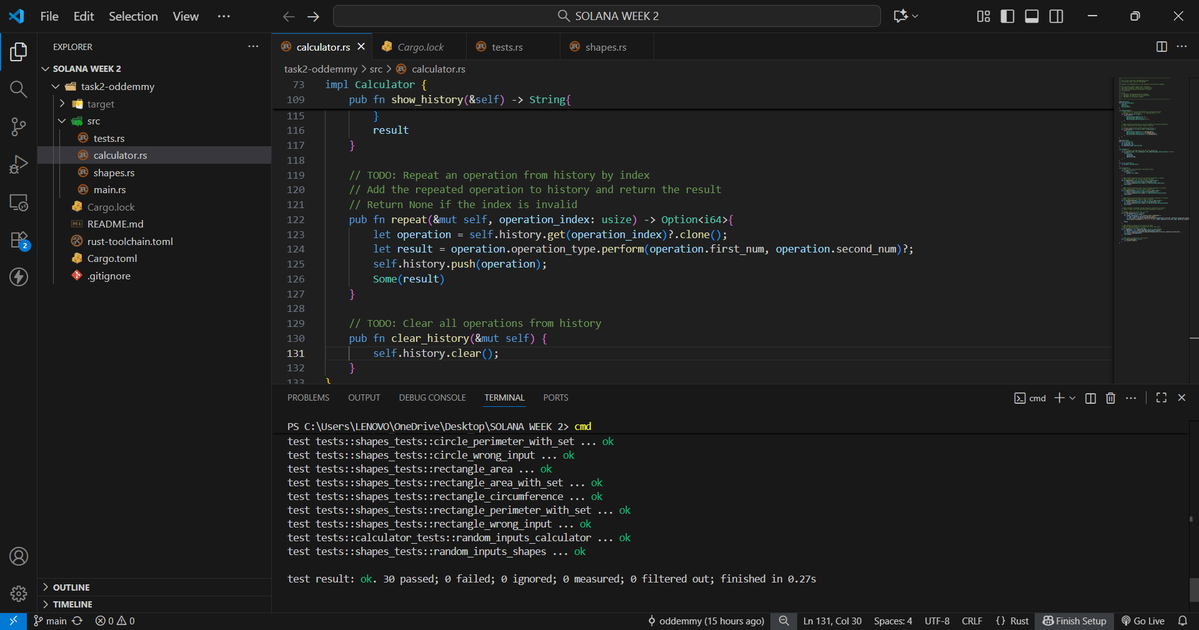The height and width of the screenshot is (630, 1199).
Task: Show more menus via title bar ellipsis
Action: coord(223,16)
